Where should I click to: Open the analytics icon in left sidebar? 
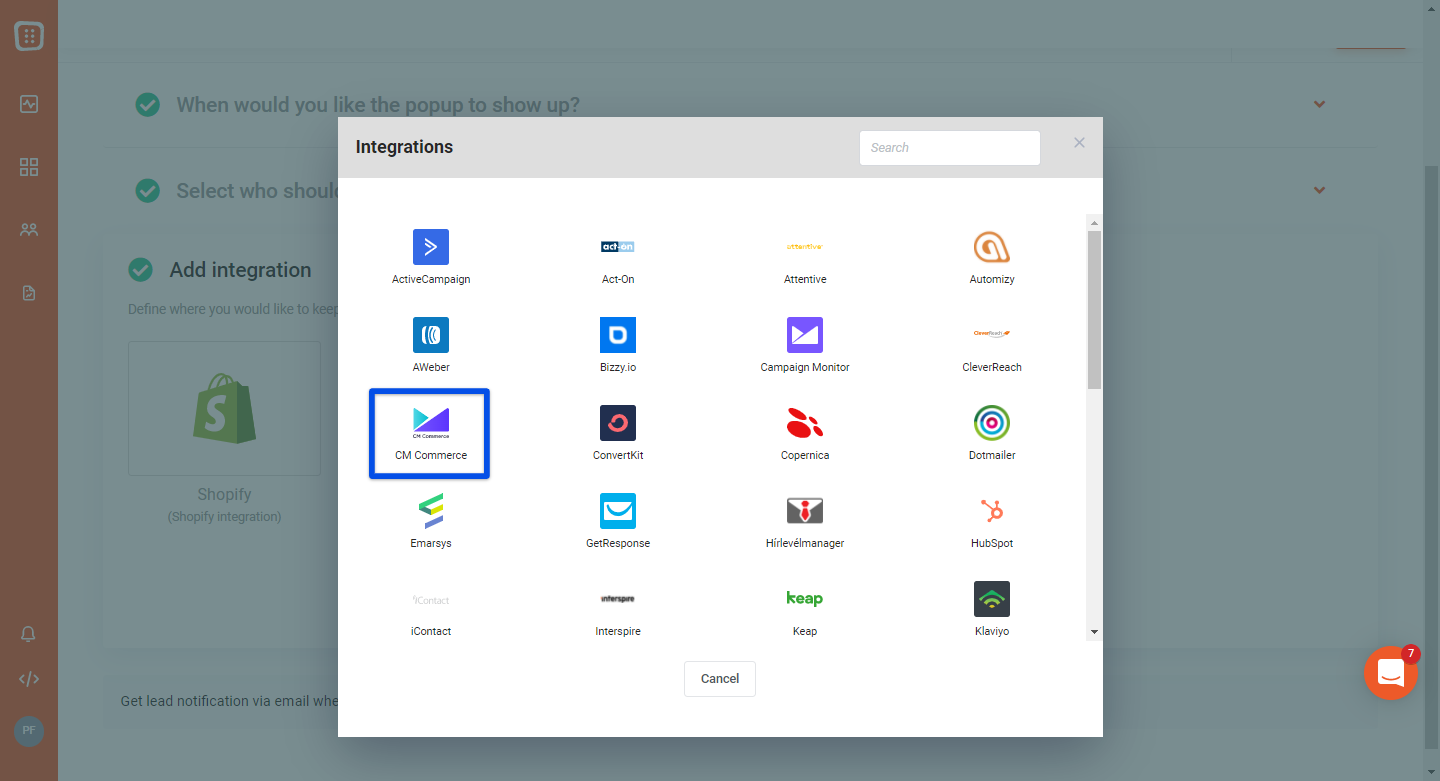pos(29,104)
